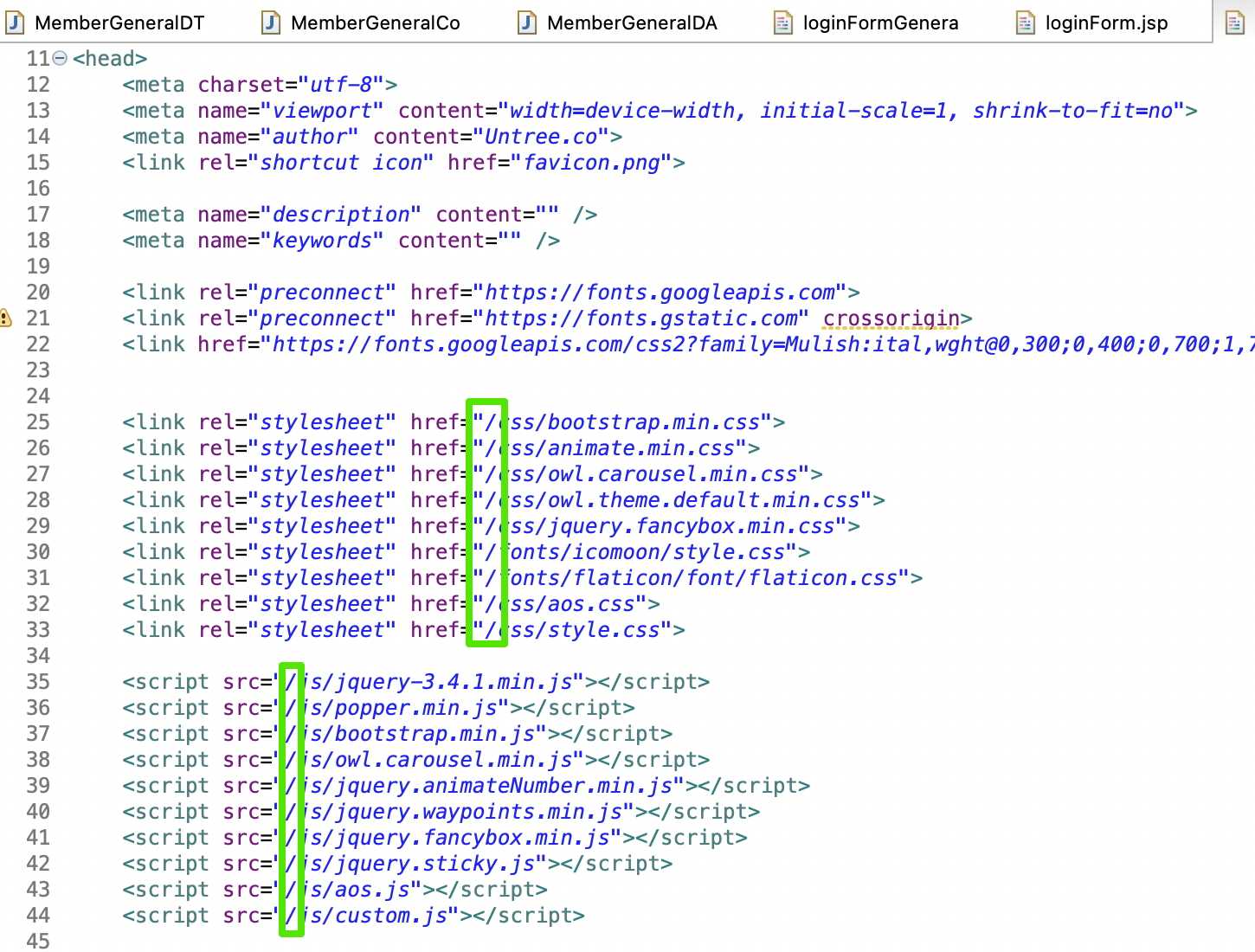The height and width of the screenshot is (952, 1255).
Task: Click the jquery-3.4.1.min.js script source
Action: 428,682
